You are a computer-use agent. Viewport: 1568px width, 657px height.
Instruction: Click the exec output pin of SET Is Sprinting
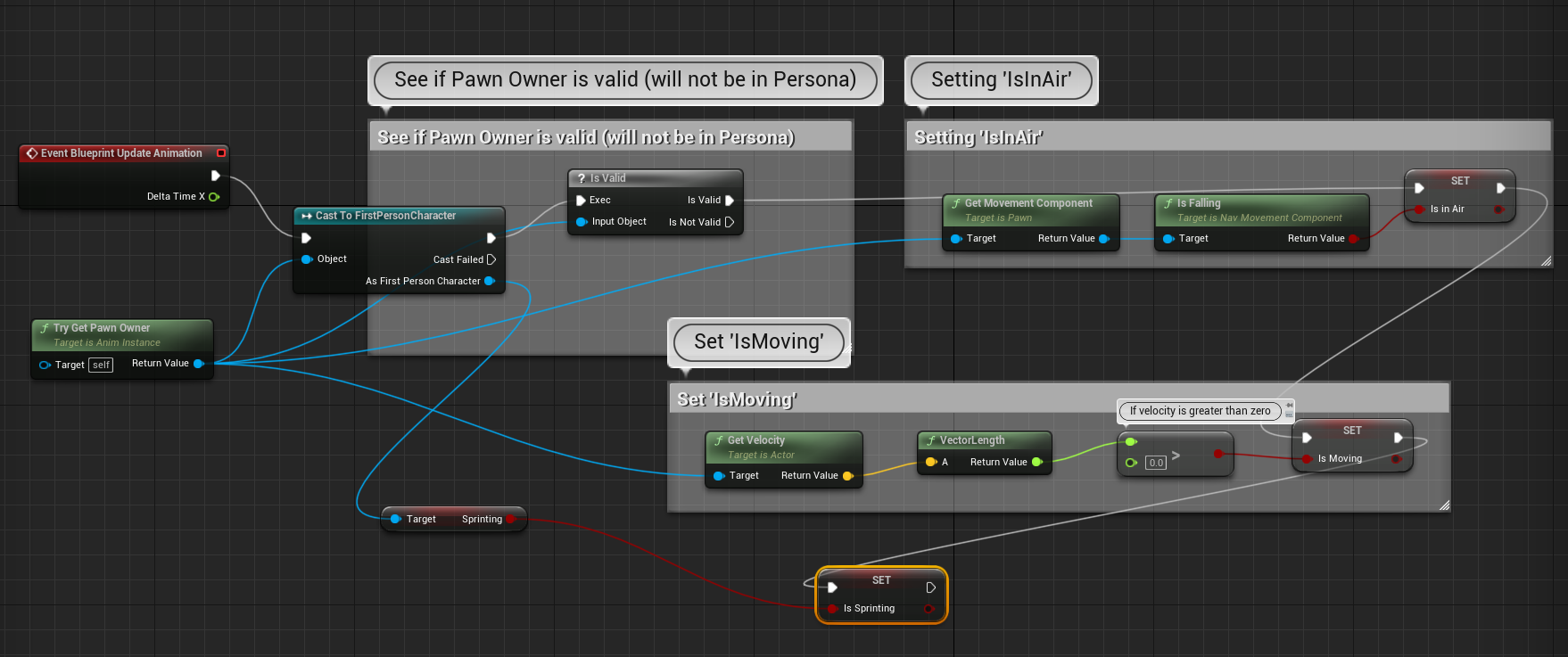[930, 587]
